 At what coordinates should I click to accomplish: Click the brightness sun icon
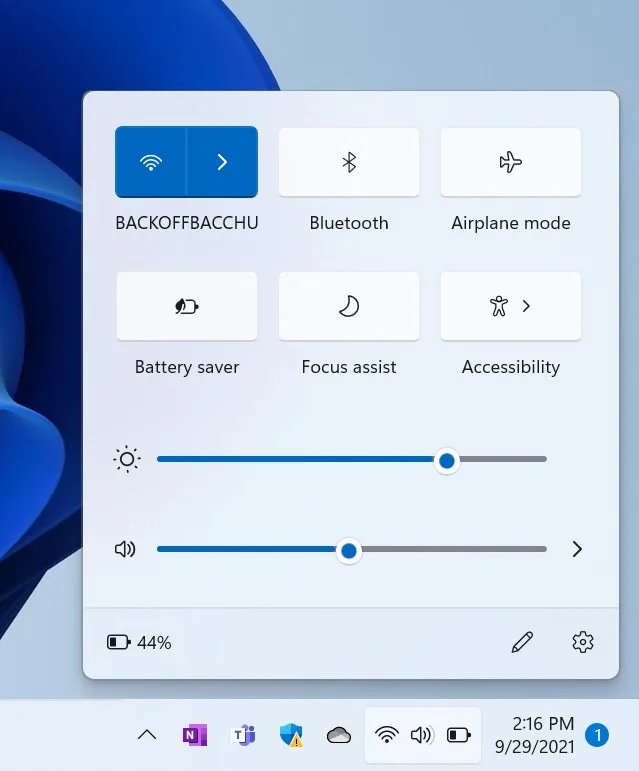[127, 460]
